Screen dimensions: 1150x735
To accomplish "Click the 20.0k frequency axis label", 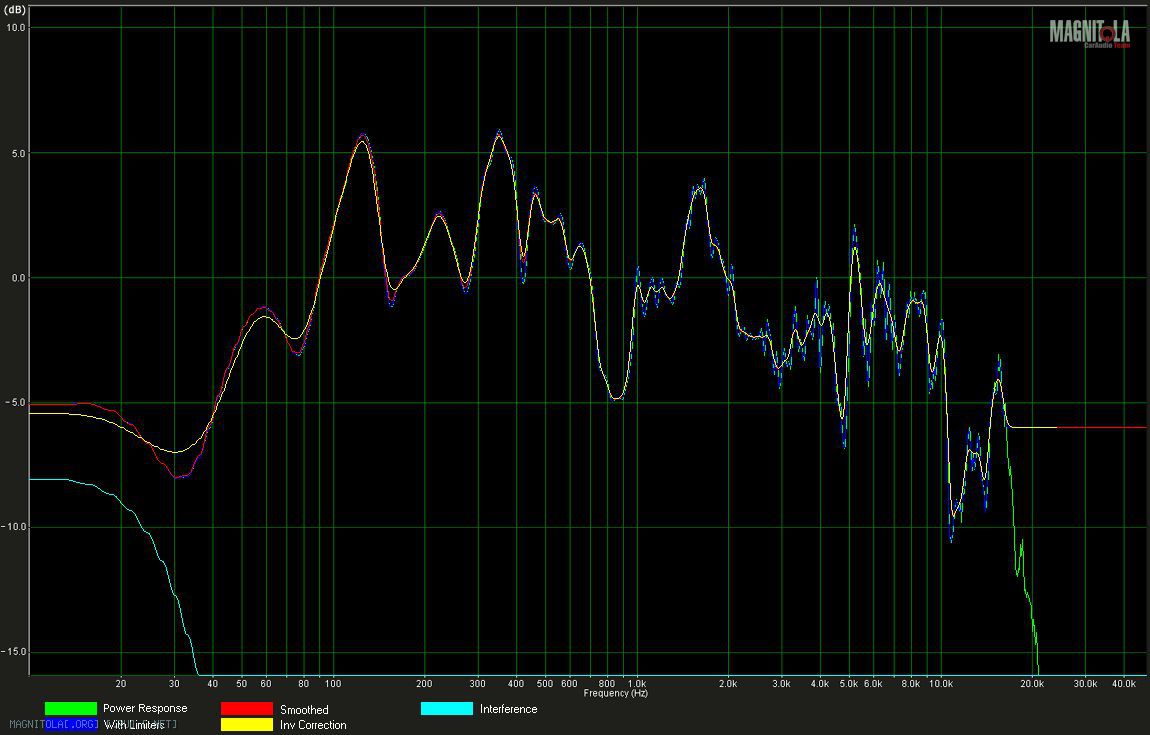I will point(1033,684).
